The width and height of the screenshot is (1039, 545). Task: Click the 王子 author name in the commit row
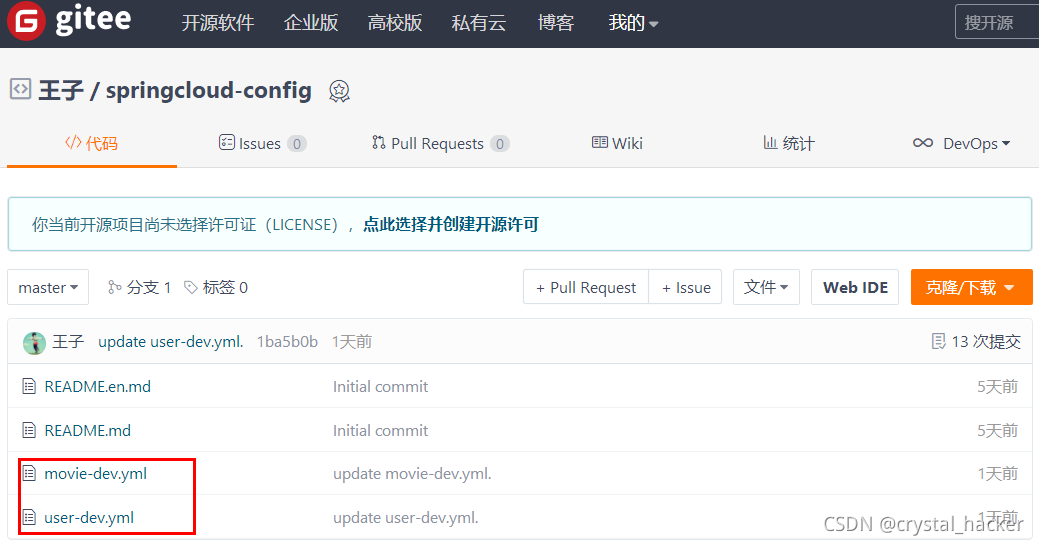(68, 341)
